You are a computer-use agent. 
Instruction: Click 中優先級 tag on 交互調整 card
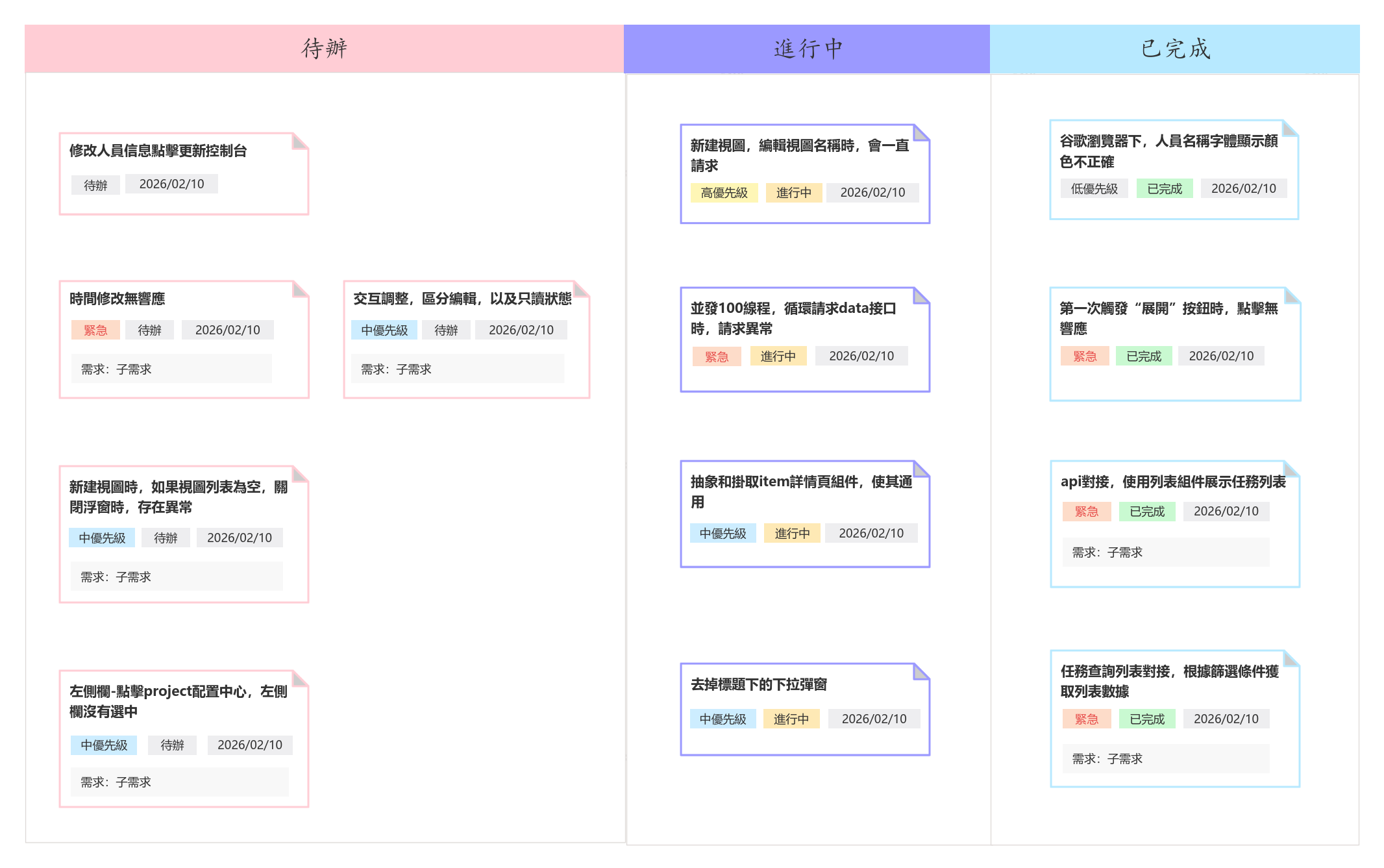384,330
